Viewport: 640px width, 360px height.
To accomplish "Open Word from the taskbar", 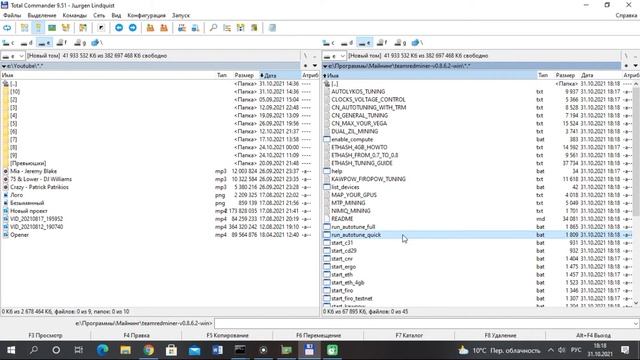I will tap(218, 350).
